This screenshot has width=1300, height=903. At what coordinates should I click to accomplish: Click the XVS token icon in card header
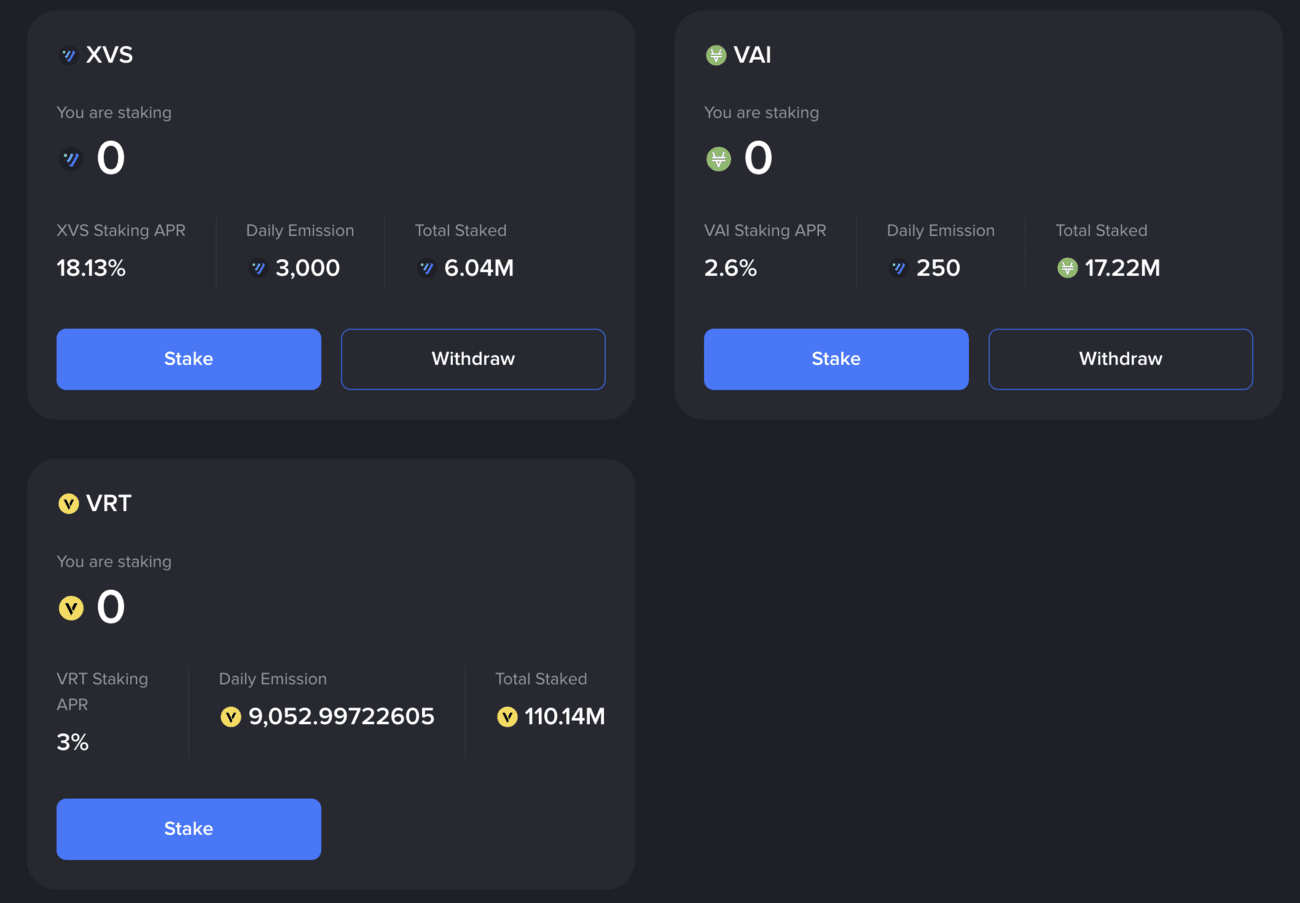68,56
